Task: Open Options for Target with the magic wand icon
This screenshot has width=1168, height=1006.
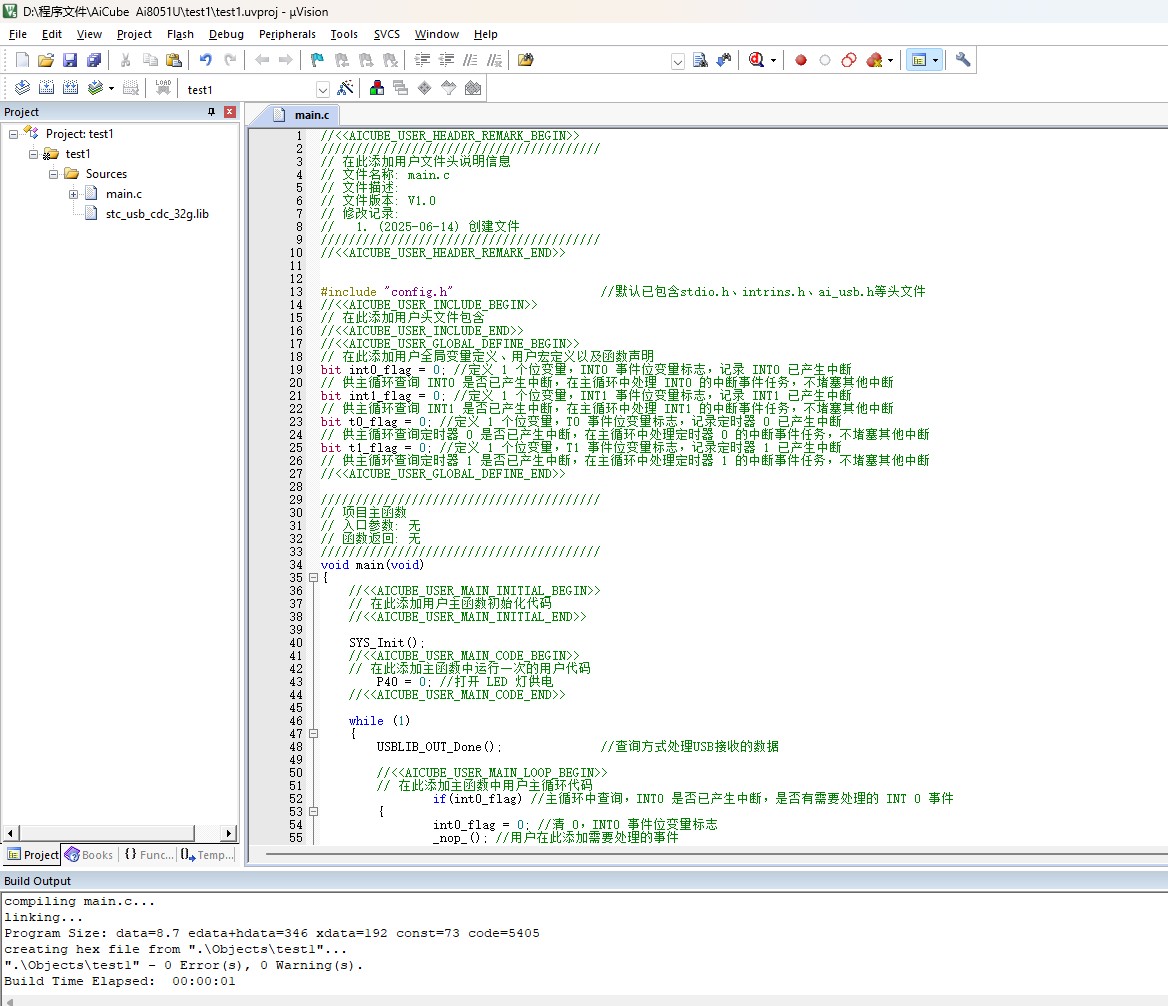Action: coord(345,89)
